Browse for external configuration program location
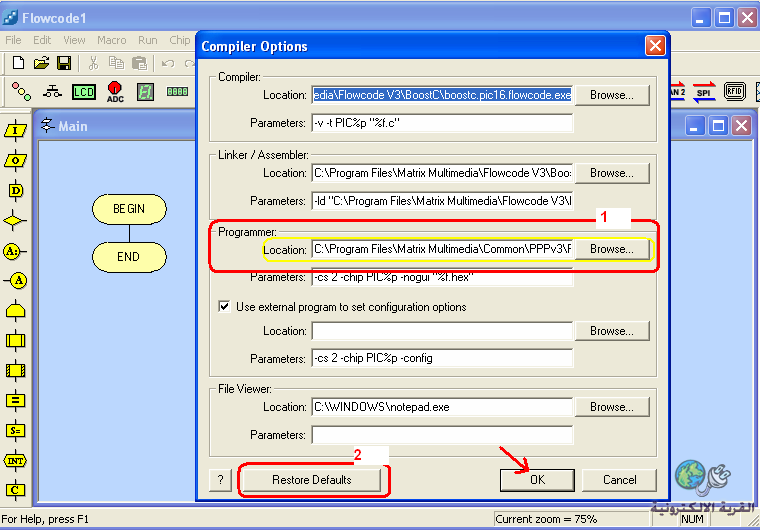The image size is (760, 530). [612, 331]
